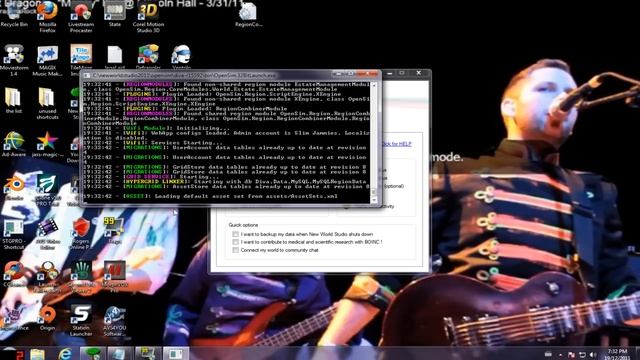Image resolution: width=640 pixels, height=360 pixels.
Task: Click the console window scrollbar down arrow
Action: coord(373,200)
